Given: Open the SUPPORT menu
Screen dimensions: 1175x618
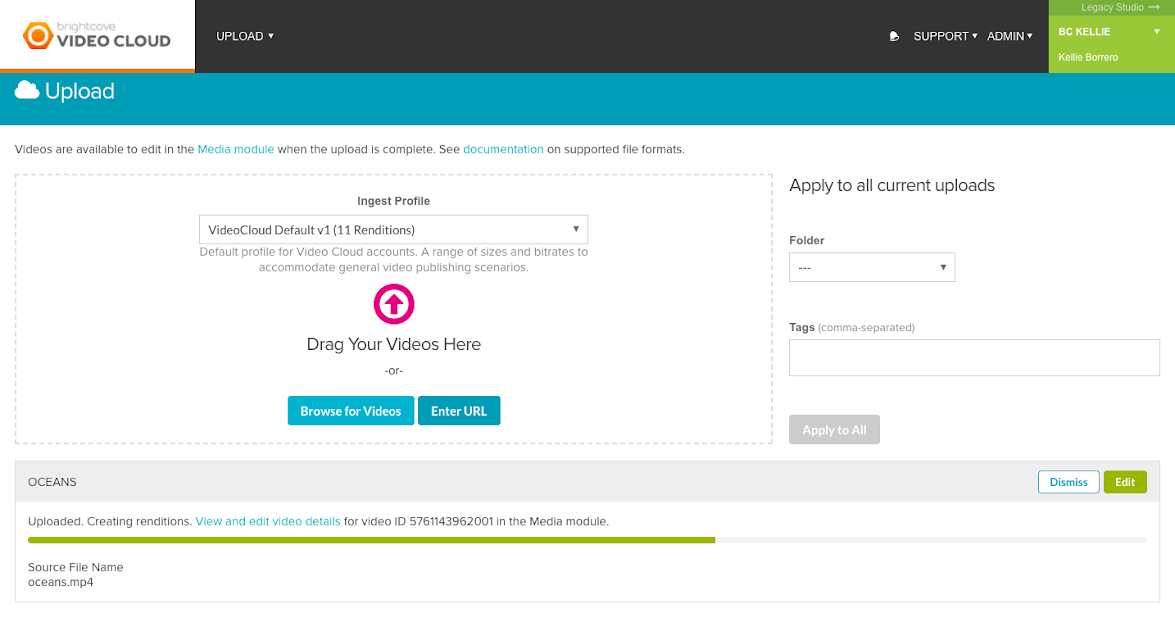Looking at the screenshot, I should [945, 36].
